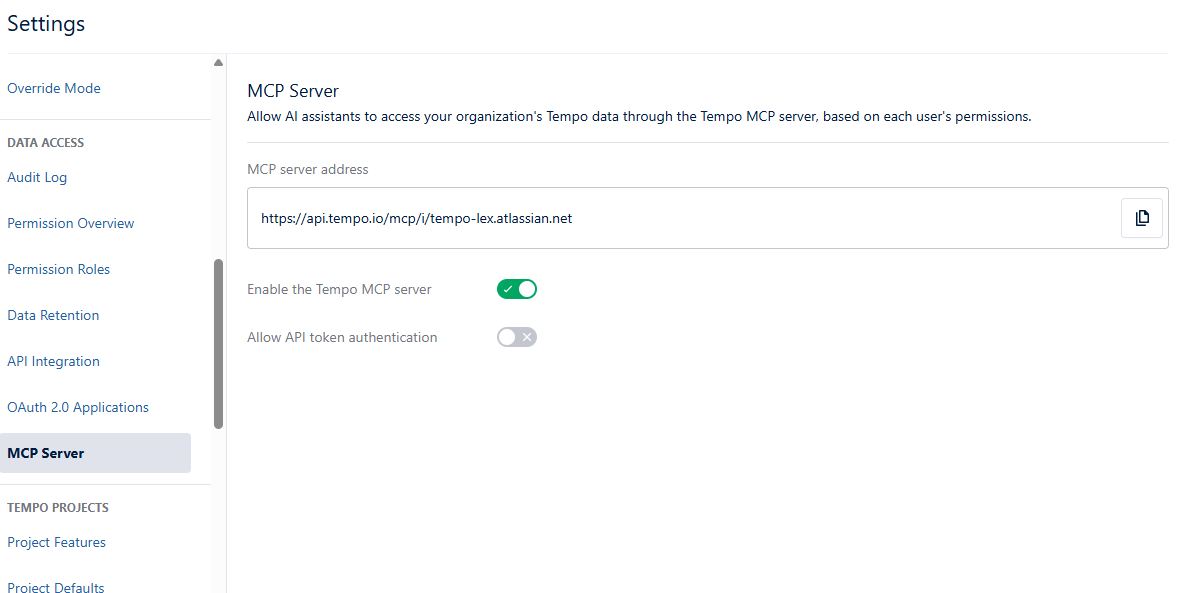Open API Integration settings
The height and width of the screenshot is (593, 1179).
[x=53, y=362]
